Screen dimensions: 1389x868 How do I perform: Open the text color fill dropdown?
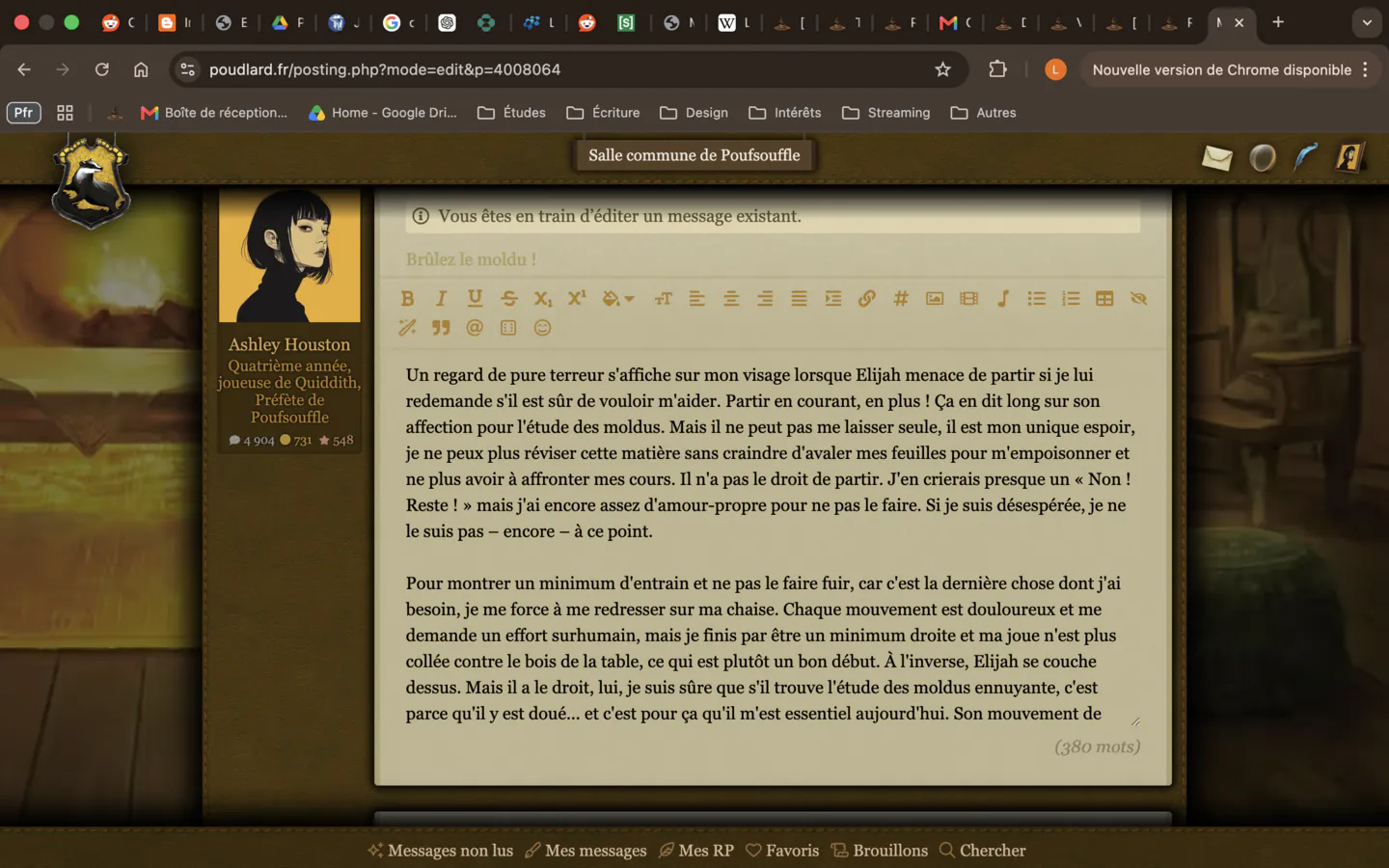(x=617, y=299)
